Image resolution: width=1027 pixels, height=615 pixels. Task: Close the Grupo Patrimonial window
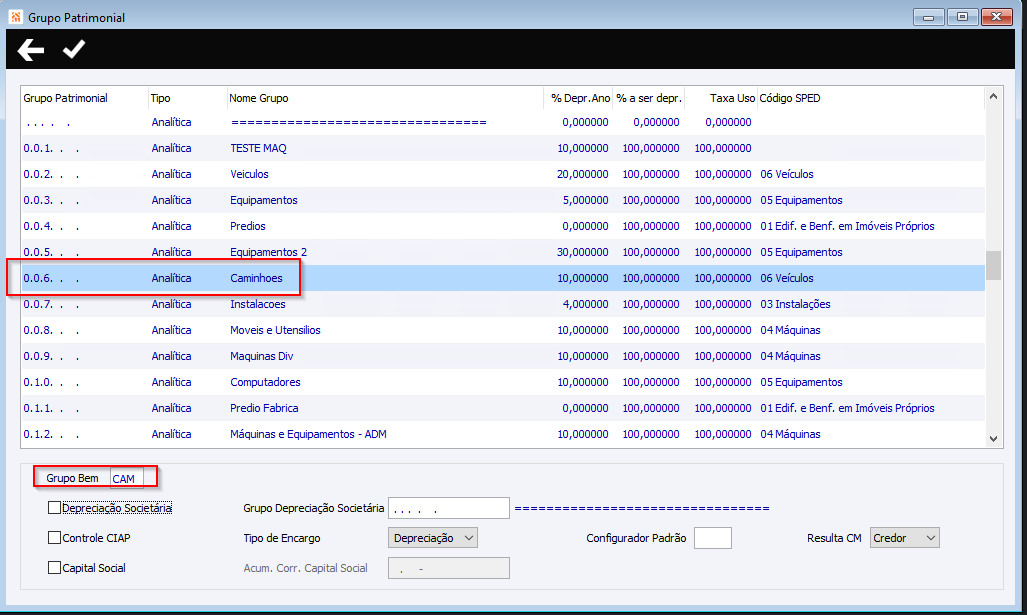click(997, 17)
